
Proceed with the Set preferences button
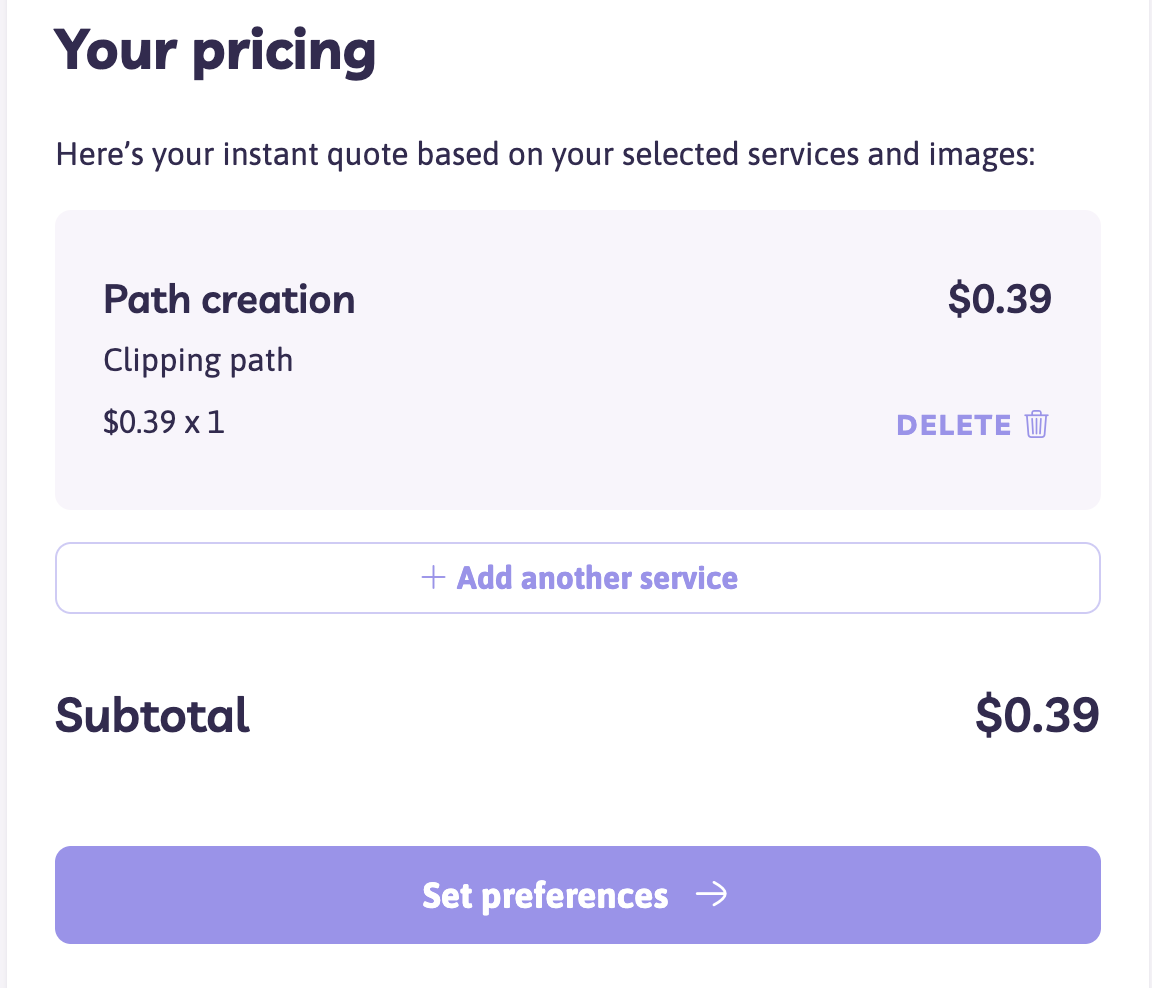pos(577,895)
